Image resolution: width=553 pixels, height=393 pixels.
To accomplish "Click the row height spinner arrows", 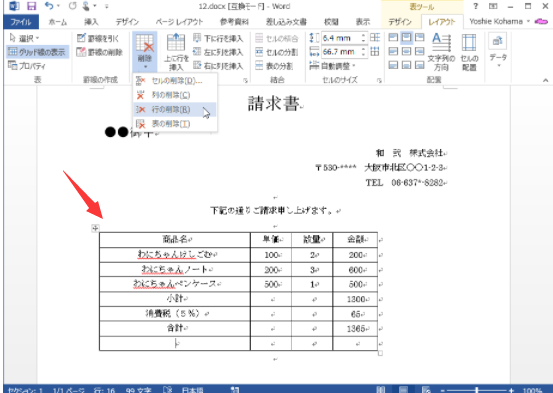I will pyautogui.click(x=363, y=38).
